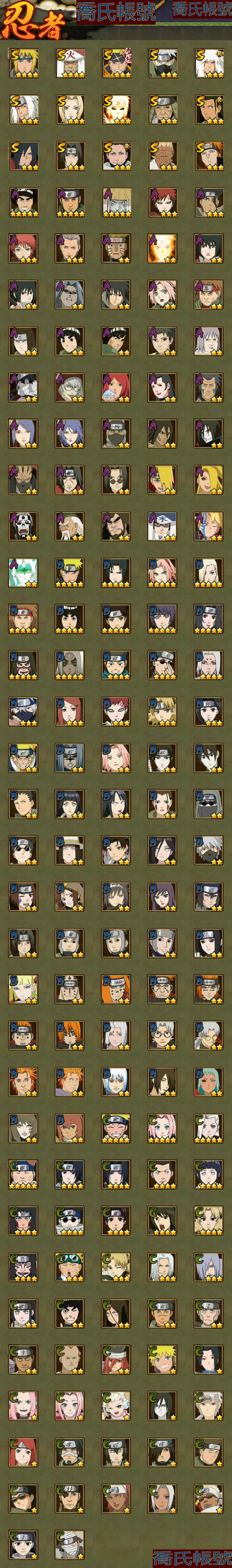Pick the A-rank pink-haired Sakura portrait
Viewport: 232px width, 1568px height.
162,295
